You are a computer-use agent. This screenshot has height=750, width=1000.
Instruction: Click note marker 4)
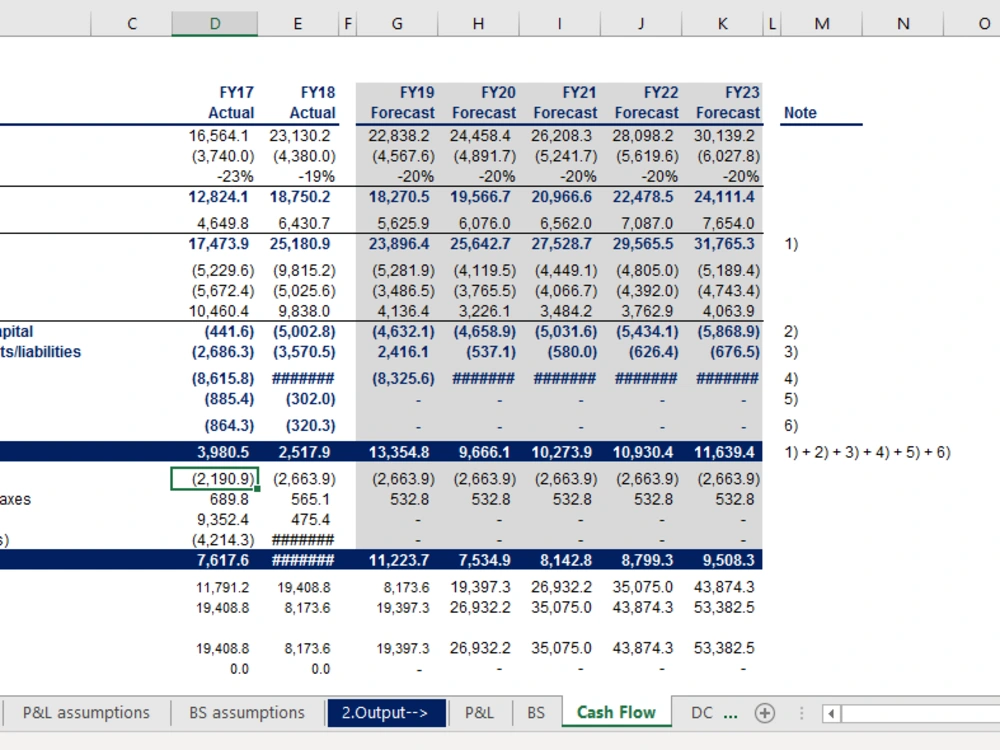coord(790,379)
